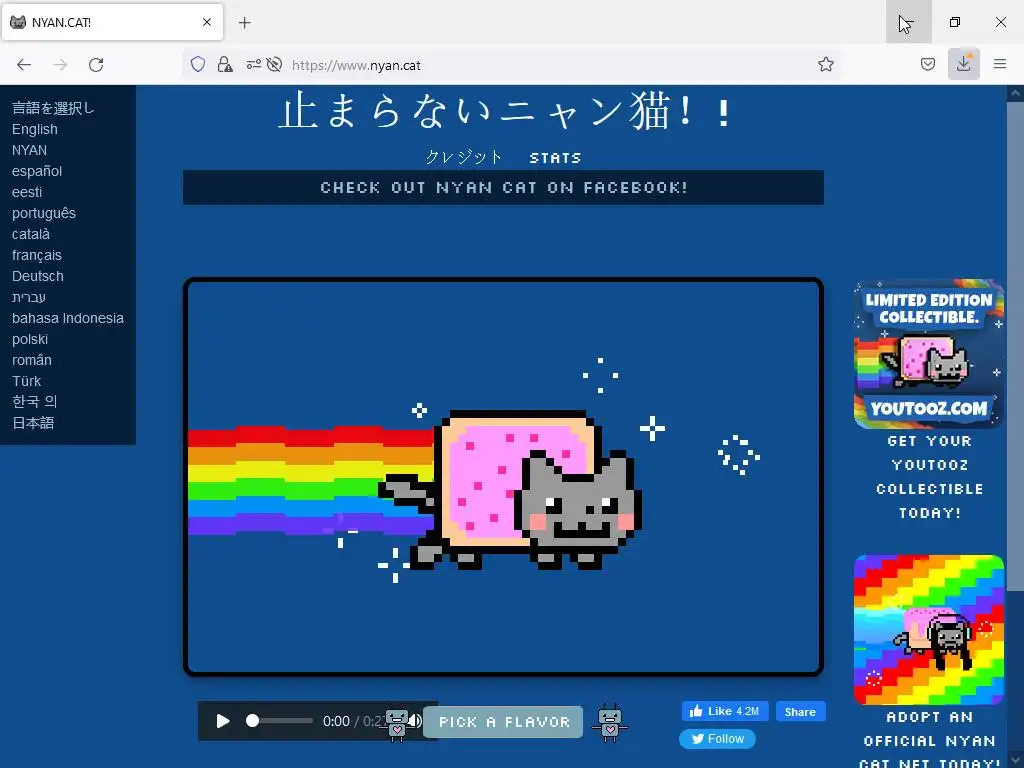Select the NYAN language option
This screenshot has width=1024, height=768.
pyautogui.click(x=29, y=150)
